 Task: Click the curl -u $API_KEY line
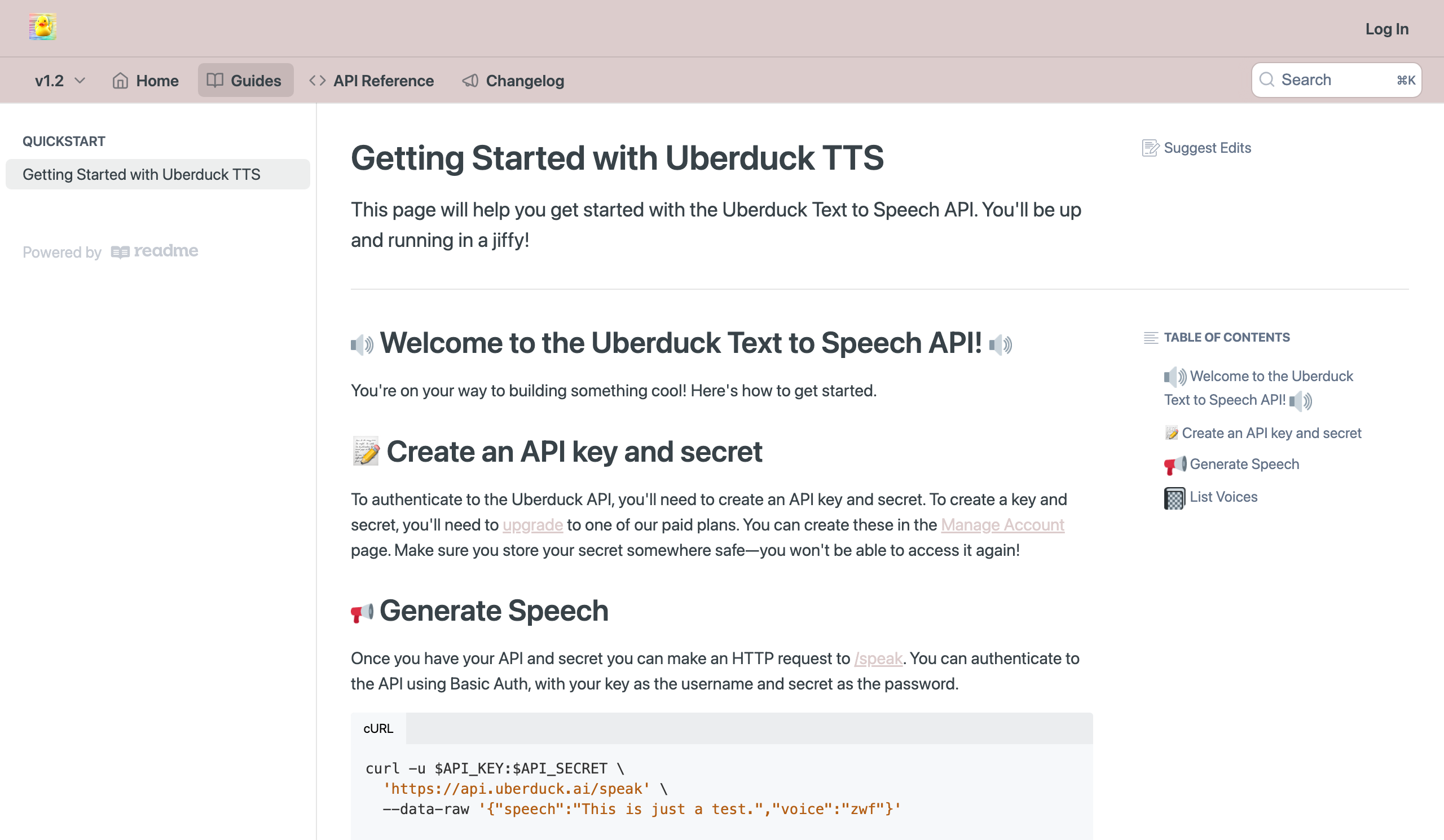495,768
